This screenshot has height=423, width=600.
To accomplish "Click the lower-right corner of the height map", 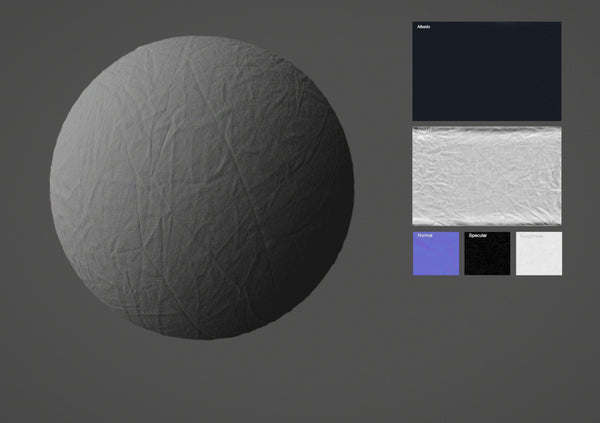I will click(554, 219).
